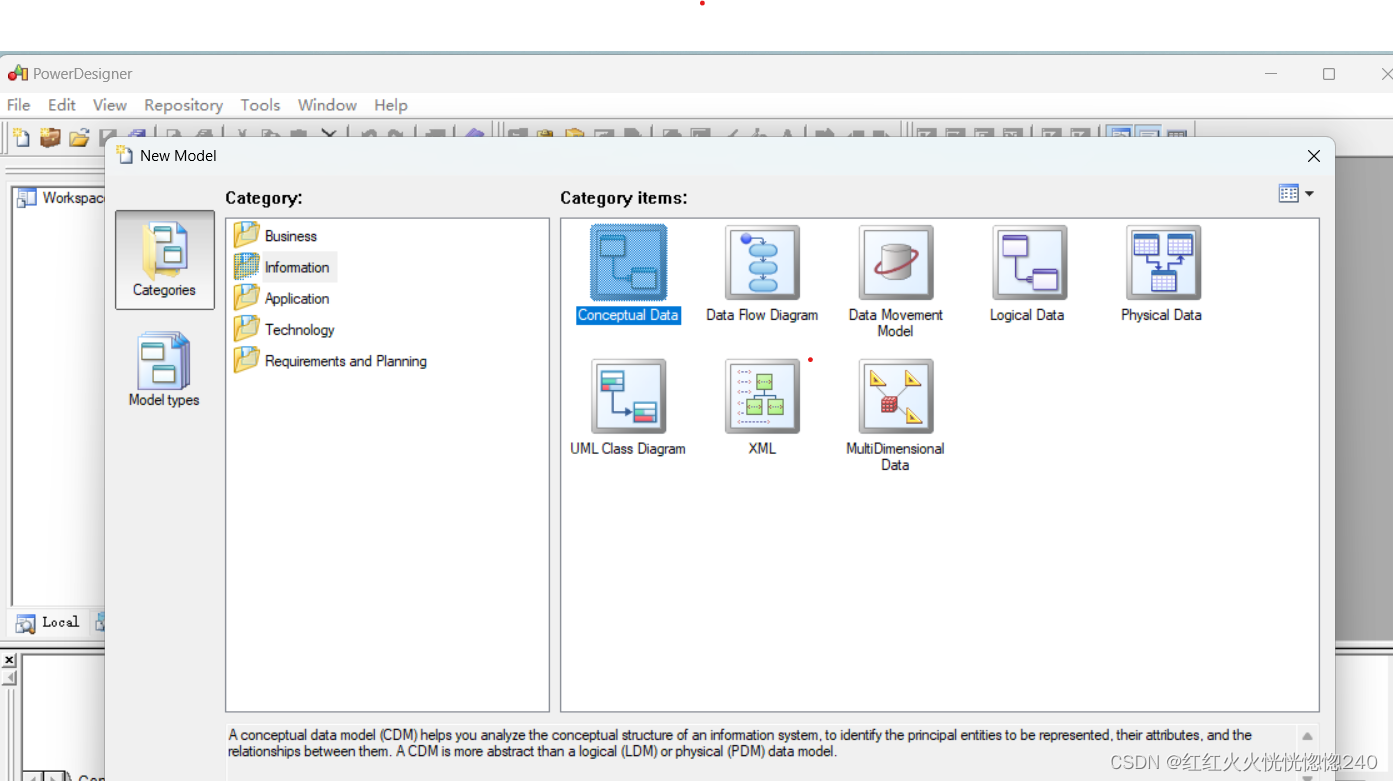This screenshot has height=781, width=1393.
Task: Click the New Model toolbar icon
Action: coord(22,137)
